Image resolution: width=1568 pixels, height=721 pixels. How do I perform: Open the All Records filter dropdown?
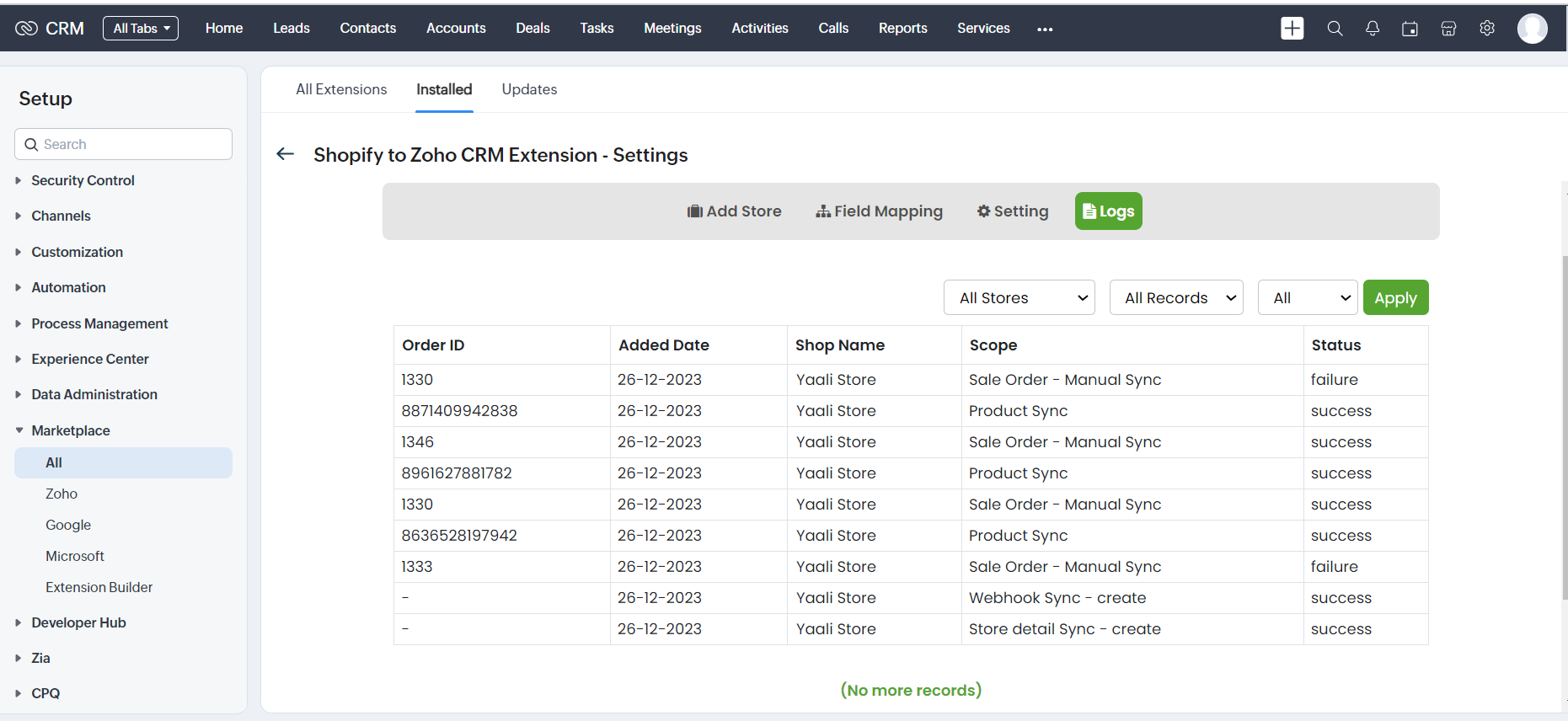(x=1175, y=298)
